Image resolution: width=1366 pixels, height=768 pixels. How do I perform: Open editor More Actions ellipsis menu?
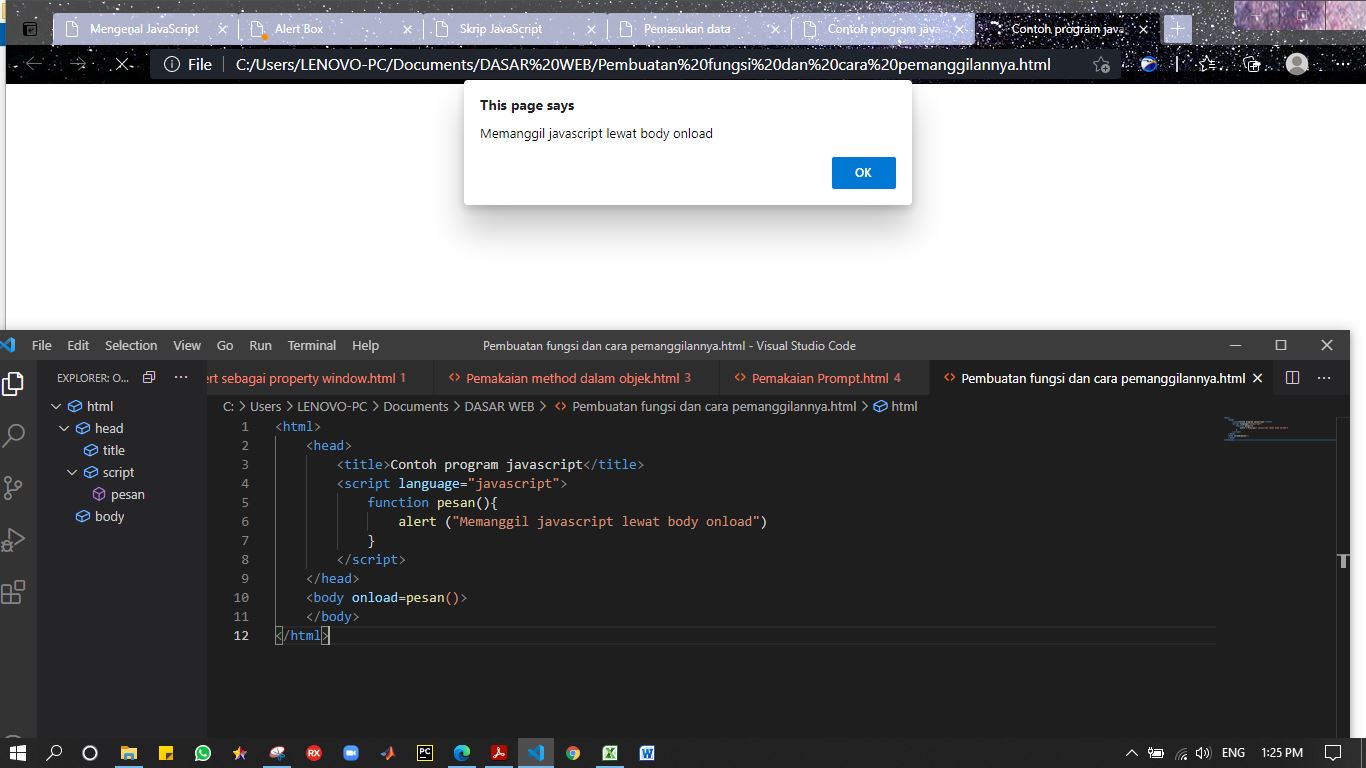tap(1323, 377)
